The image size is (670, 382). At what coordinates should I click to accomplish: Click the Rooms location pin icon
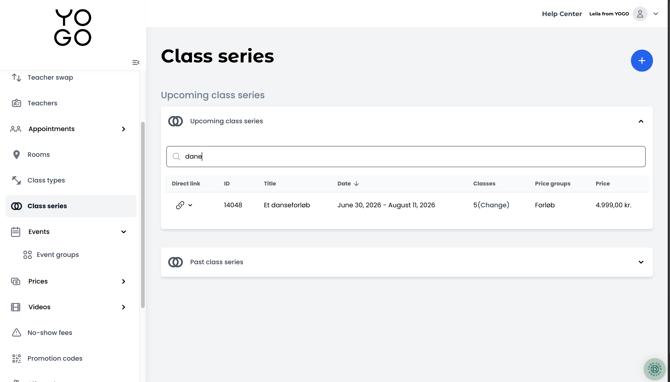[16, 155]
